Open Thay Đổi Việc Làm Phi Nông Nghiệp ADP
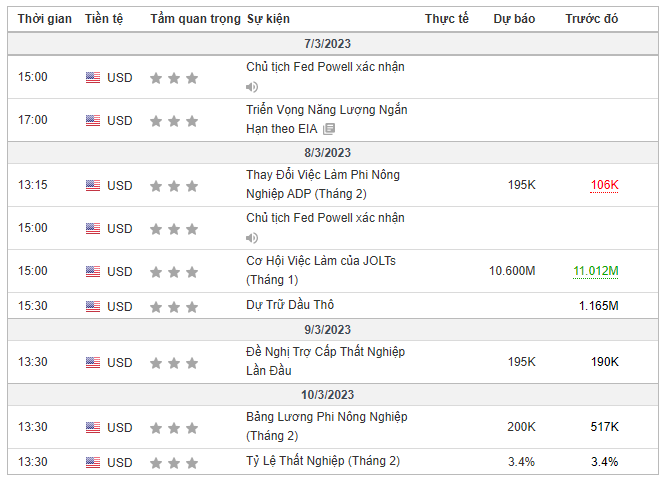Viewport: 670px width, 481px height. [x=323, y=184]
